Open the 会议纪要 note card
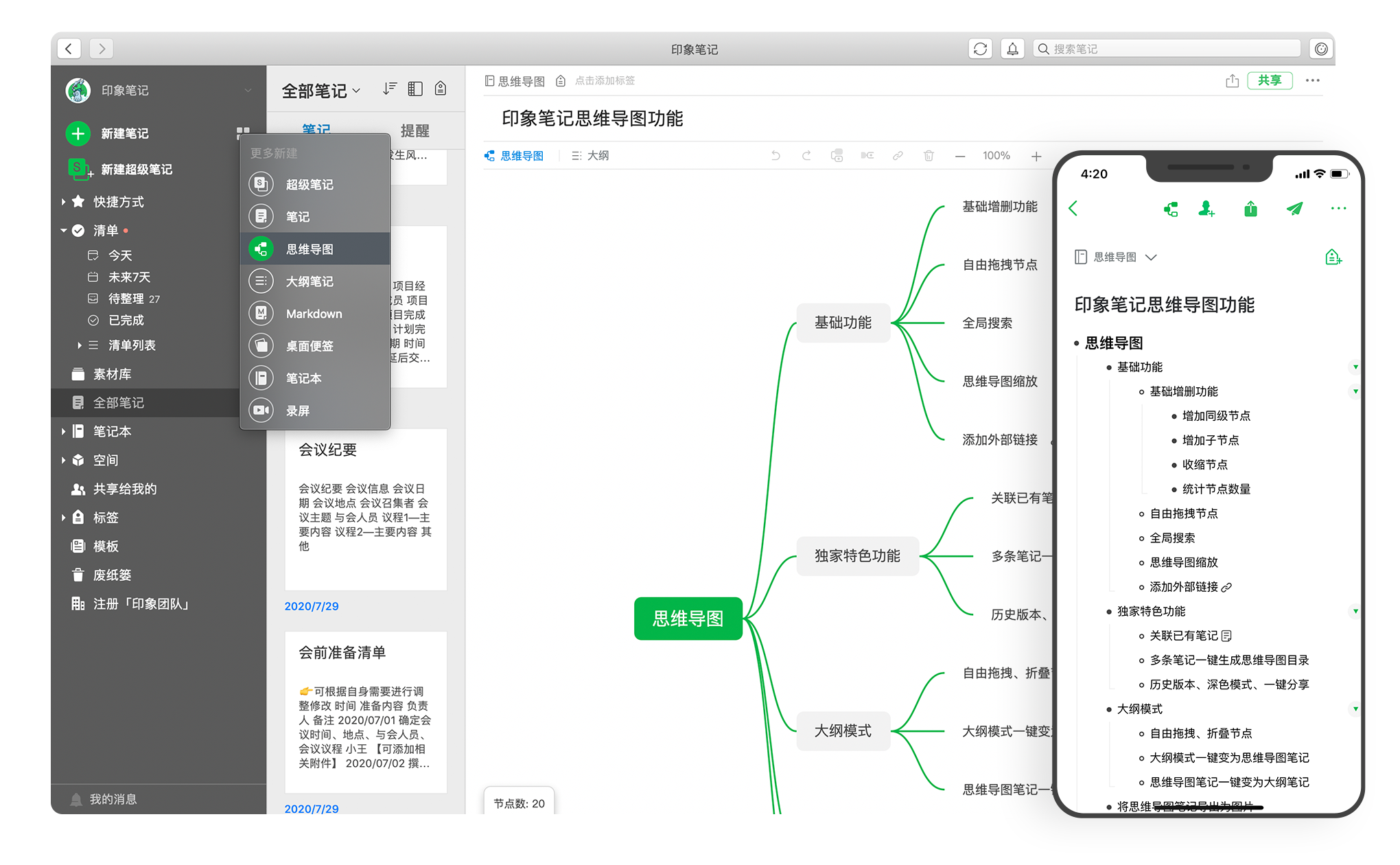 point(366,509)
